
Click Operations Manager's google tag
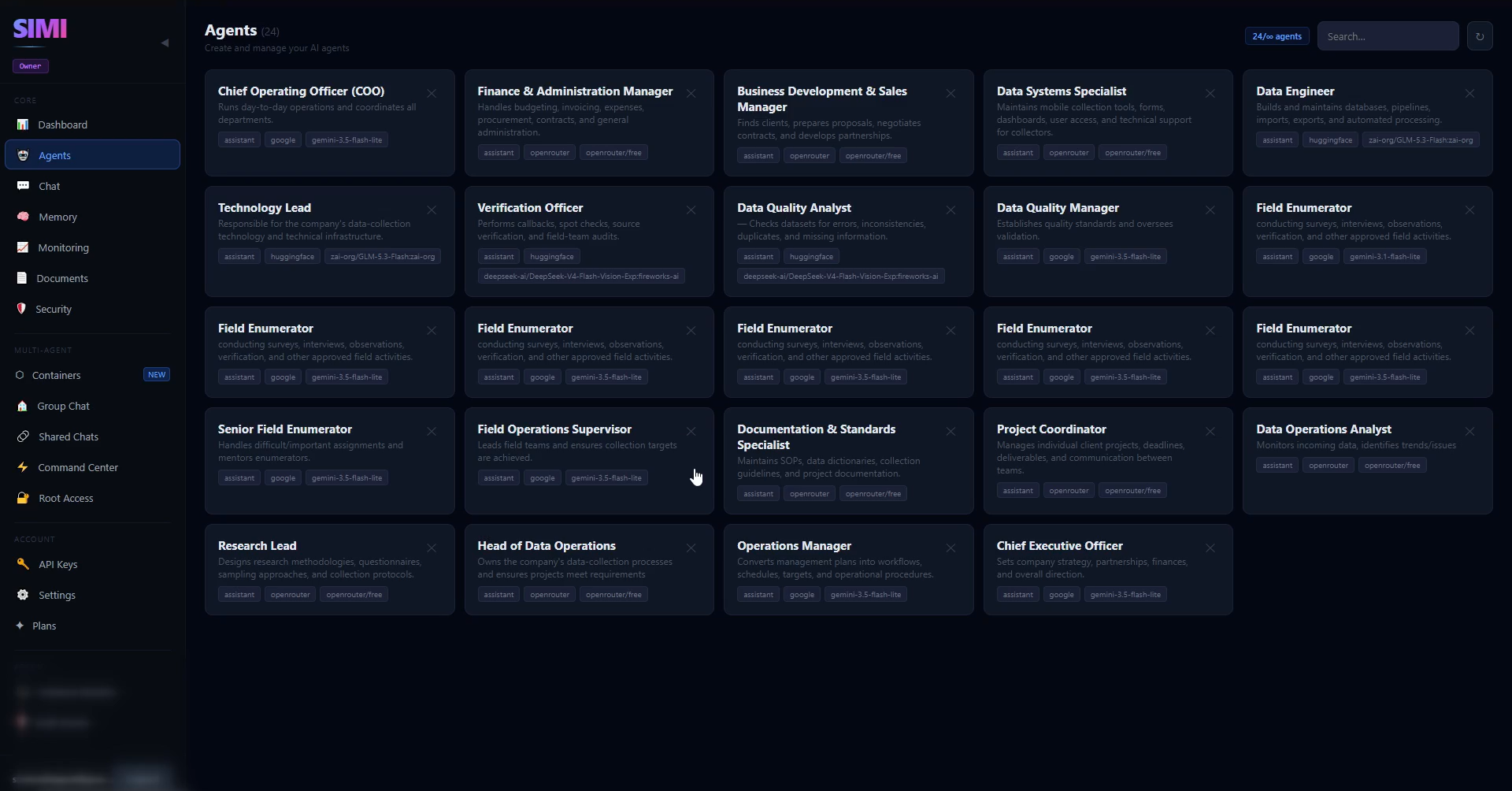802,595
